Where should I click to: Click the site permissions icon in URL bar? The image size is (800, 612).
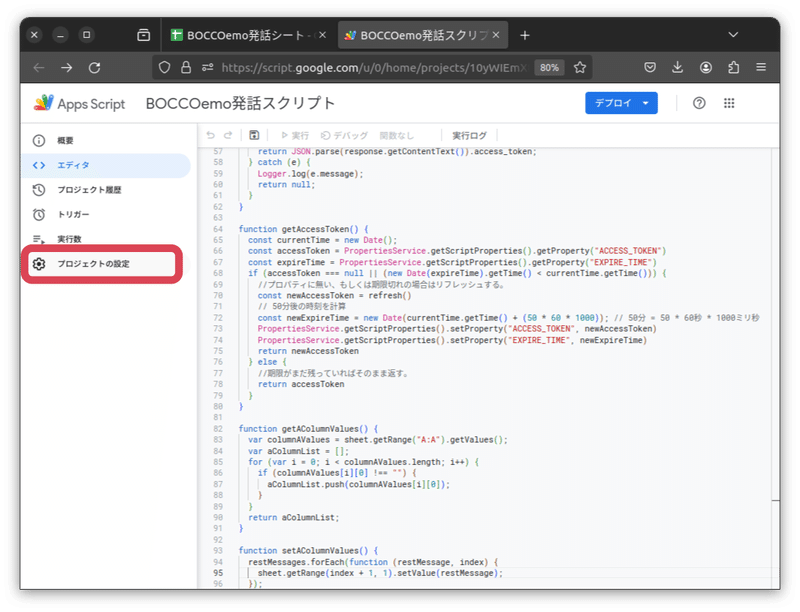207,67
